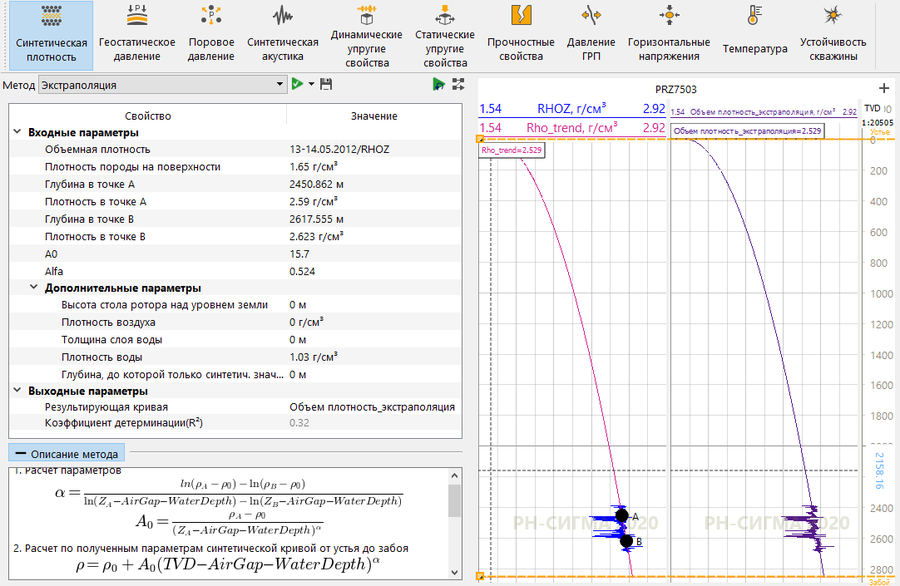Screen dimensions: 900x586
Task: Save the method settings using floppy disk icon
Action: [x=325, y=85]
